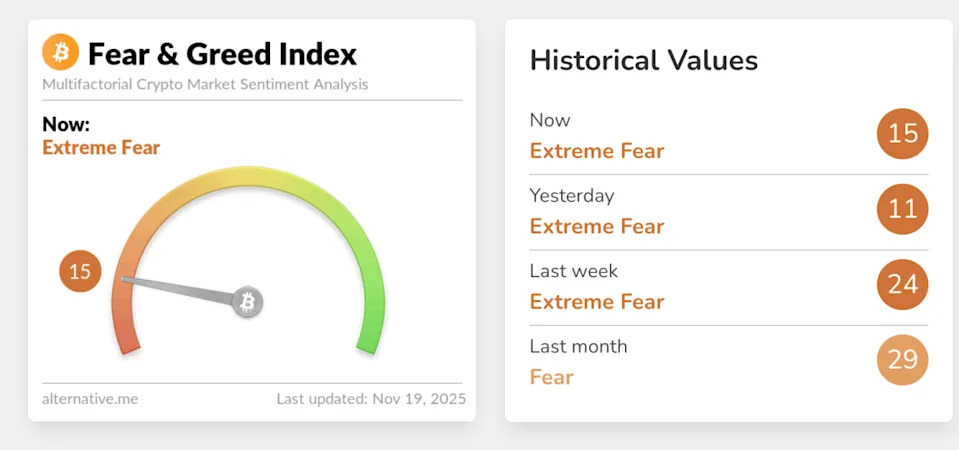Click the Bitcoin coin on gauge needle
Image resolution: width=959 pixels, height=450 pixels.
(x=248, y=301)
